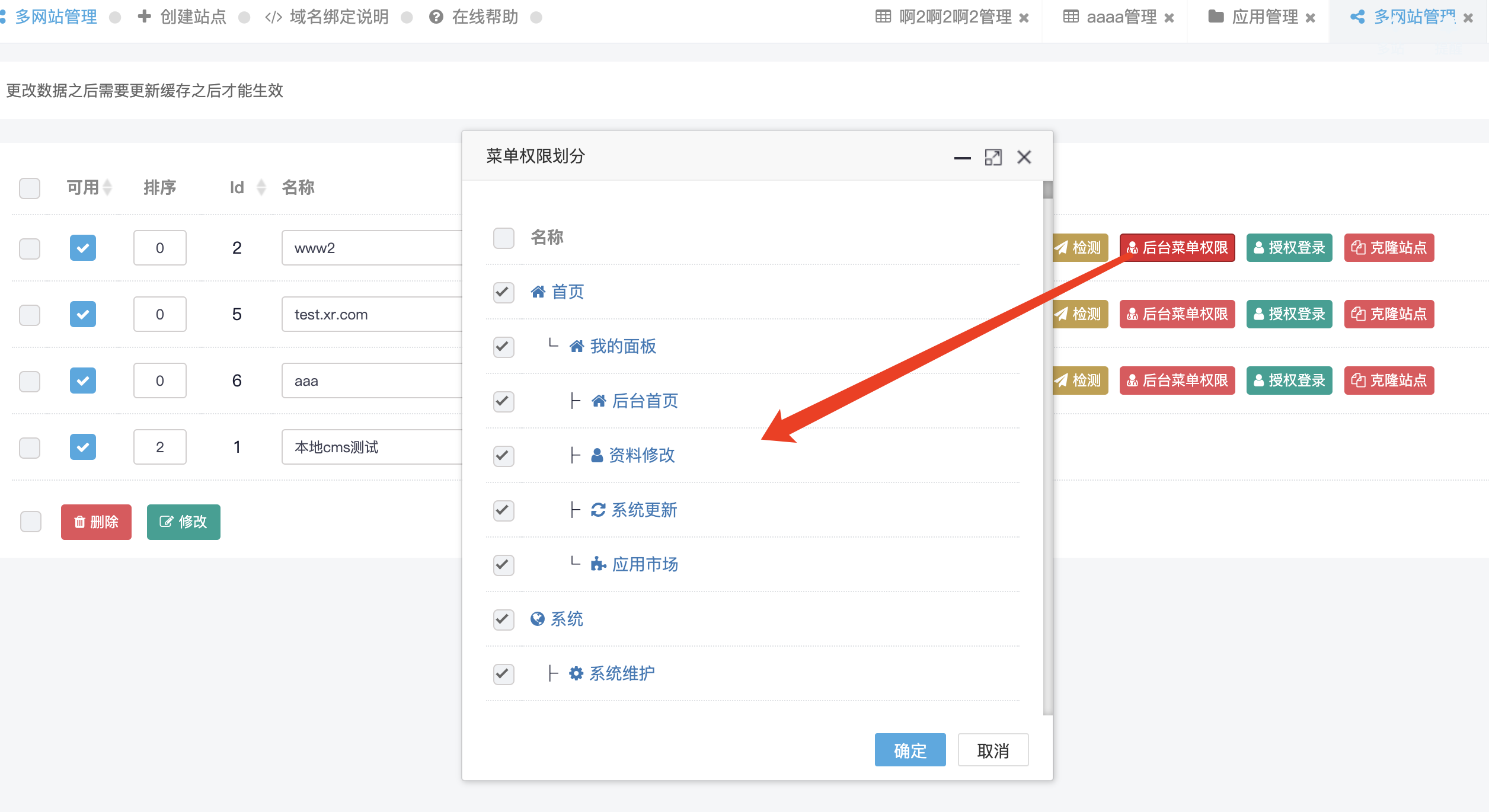Click the help icon beside 在线帮助

[436, 17]
